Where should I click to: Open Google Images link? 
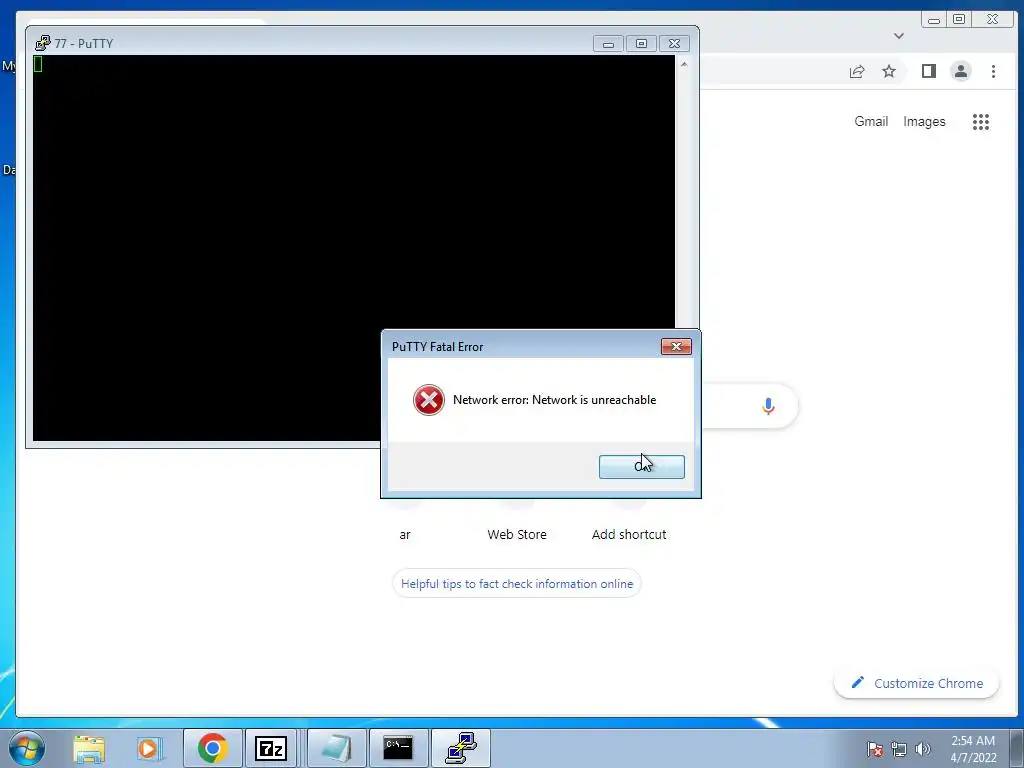(x=924, y=121)
